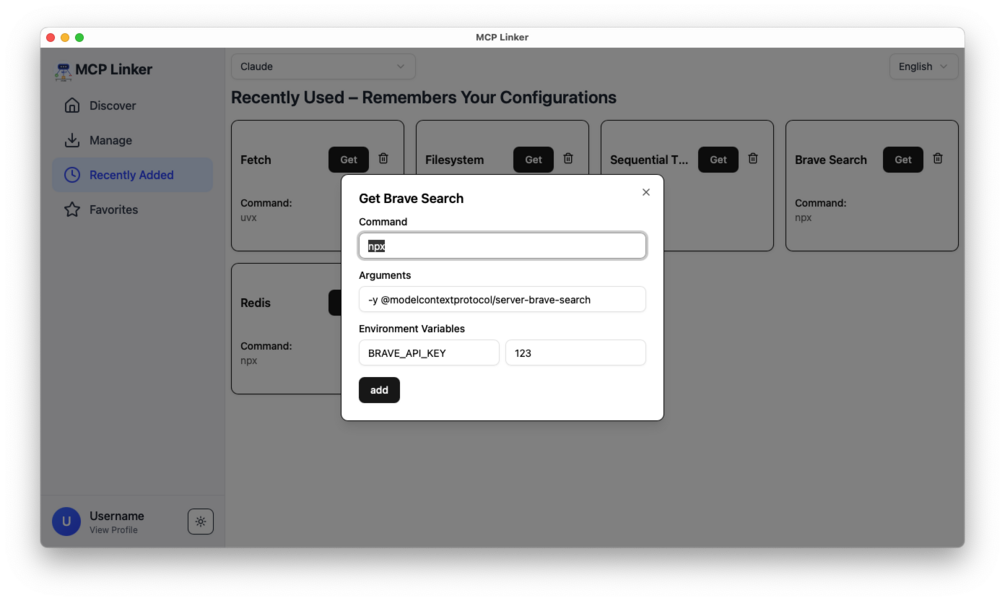Screen dimensions: 1005x601
Task: Click the Recently Used heading text
Action: [x=424, y=97]
